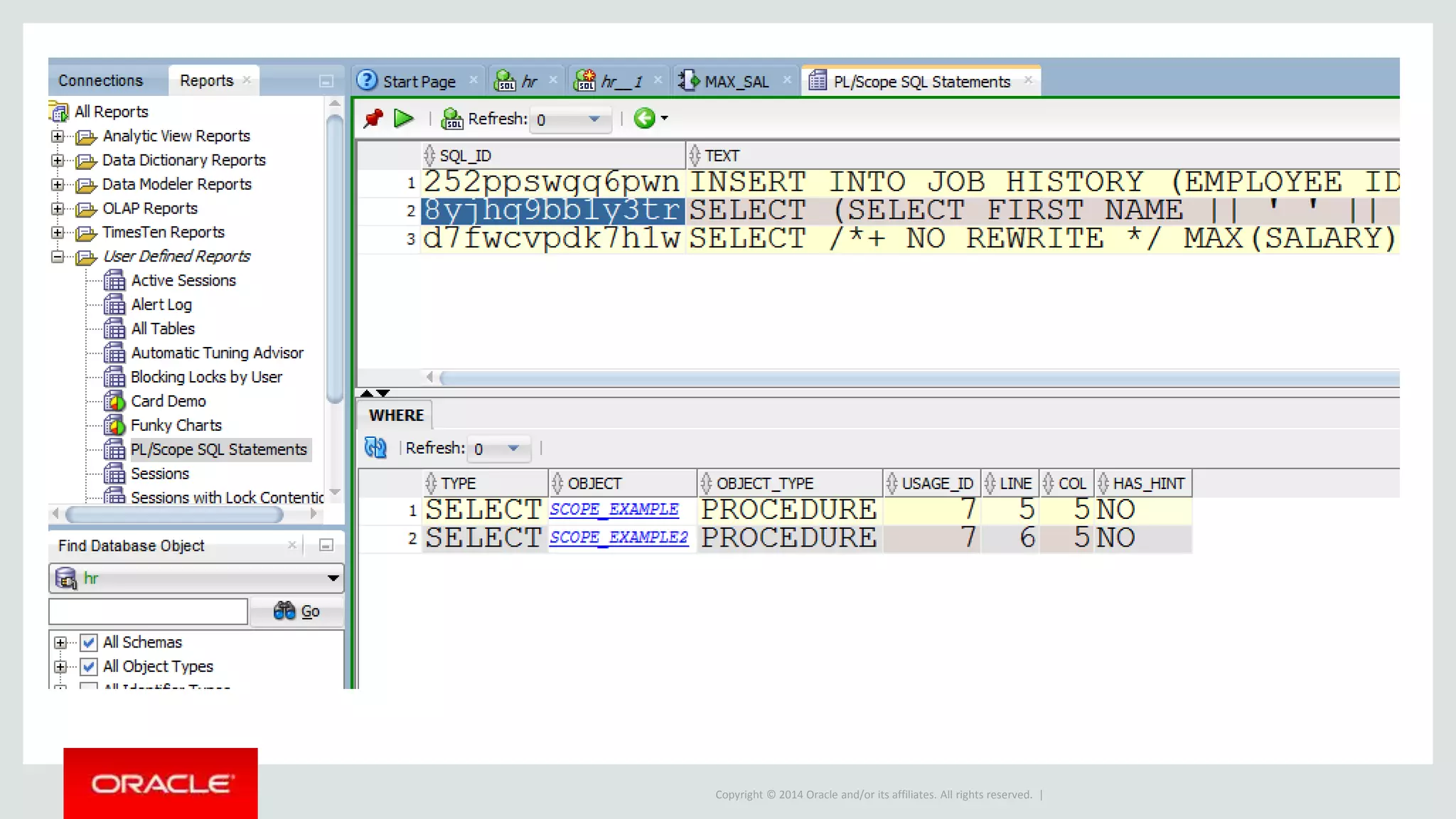
Task: Minimize the Reports panel
Action: pos(326,81)
